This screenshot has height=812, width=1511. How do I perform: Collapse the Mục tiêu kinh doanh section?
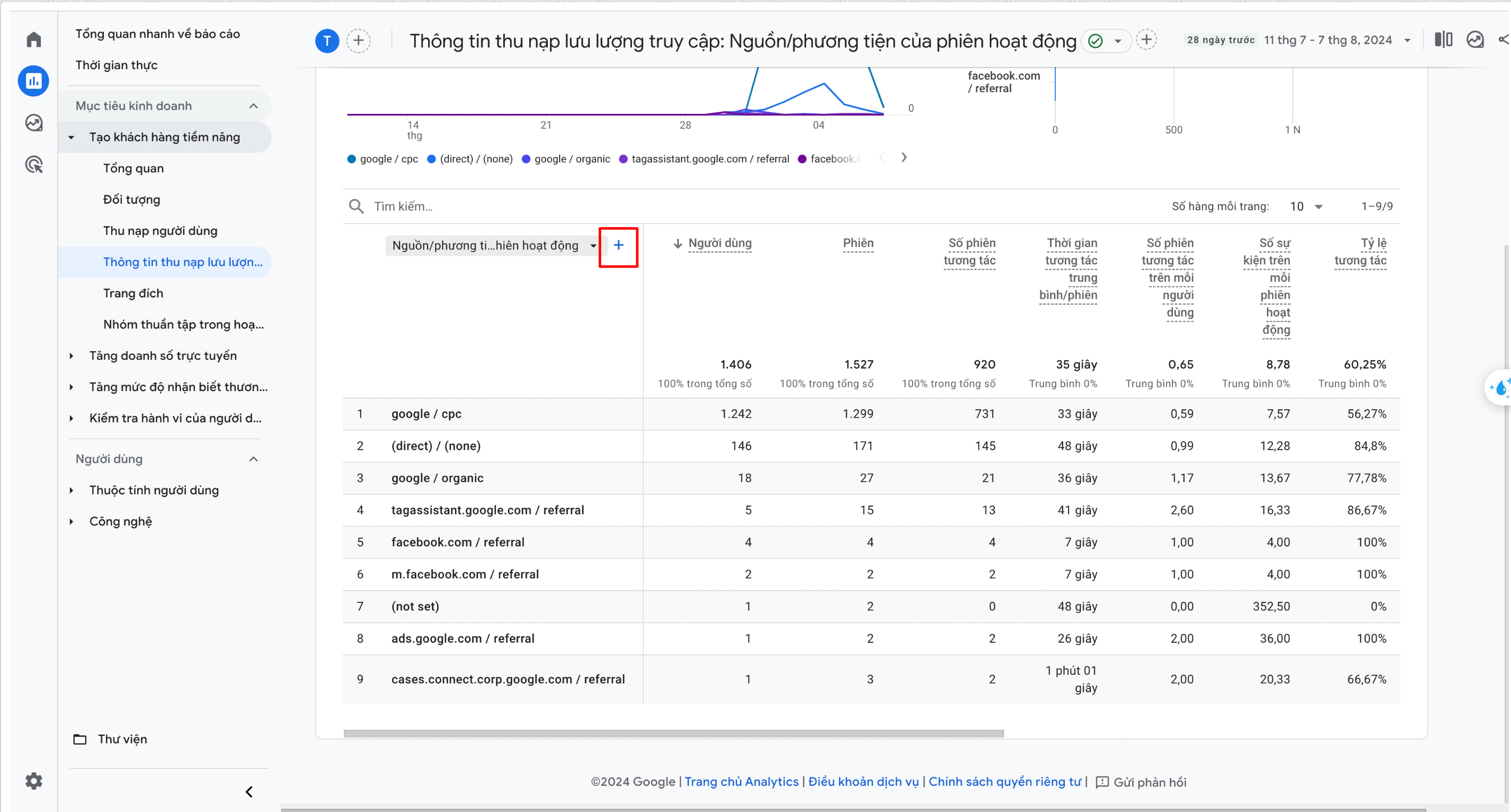click(x=253, y=106)
